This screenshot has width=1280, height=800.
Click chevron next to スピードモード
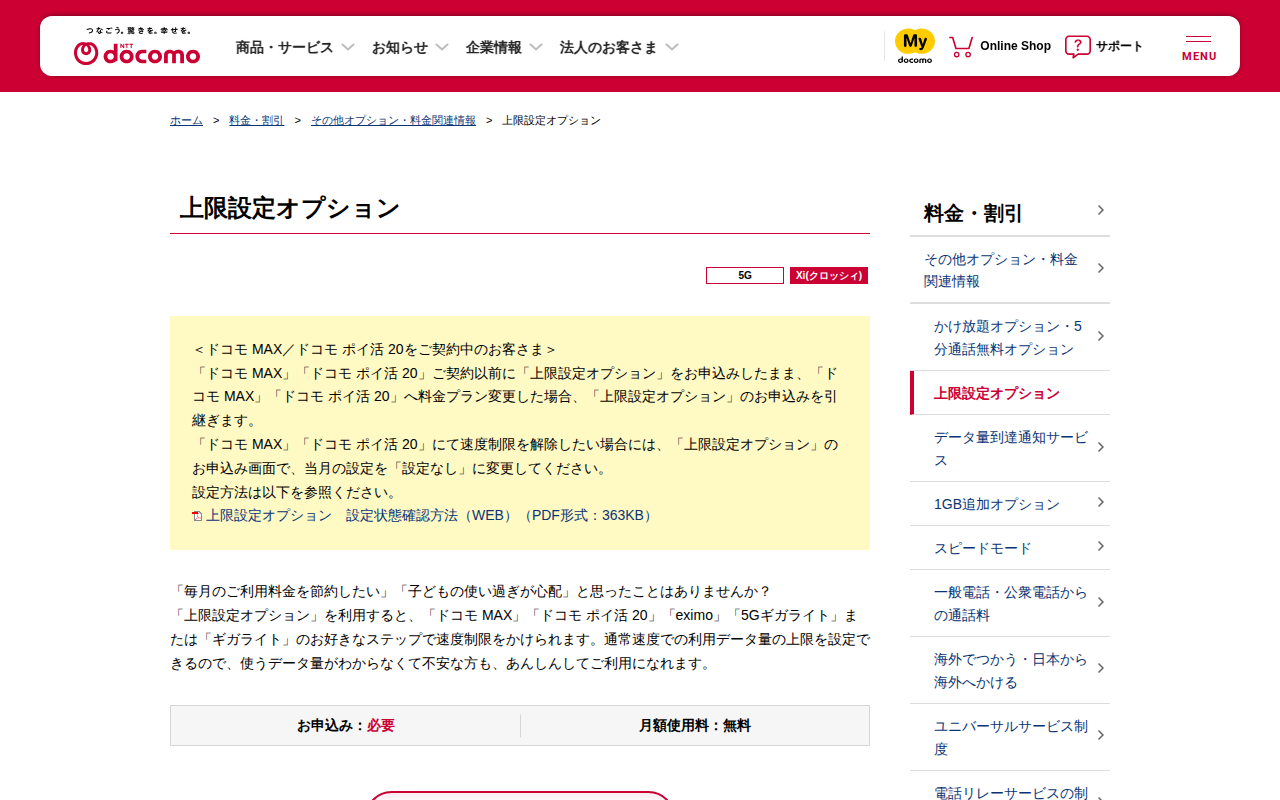click(x=1100, y=546)
